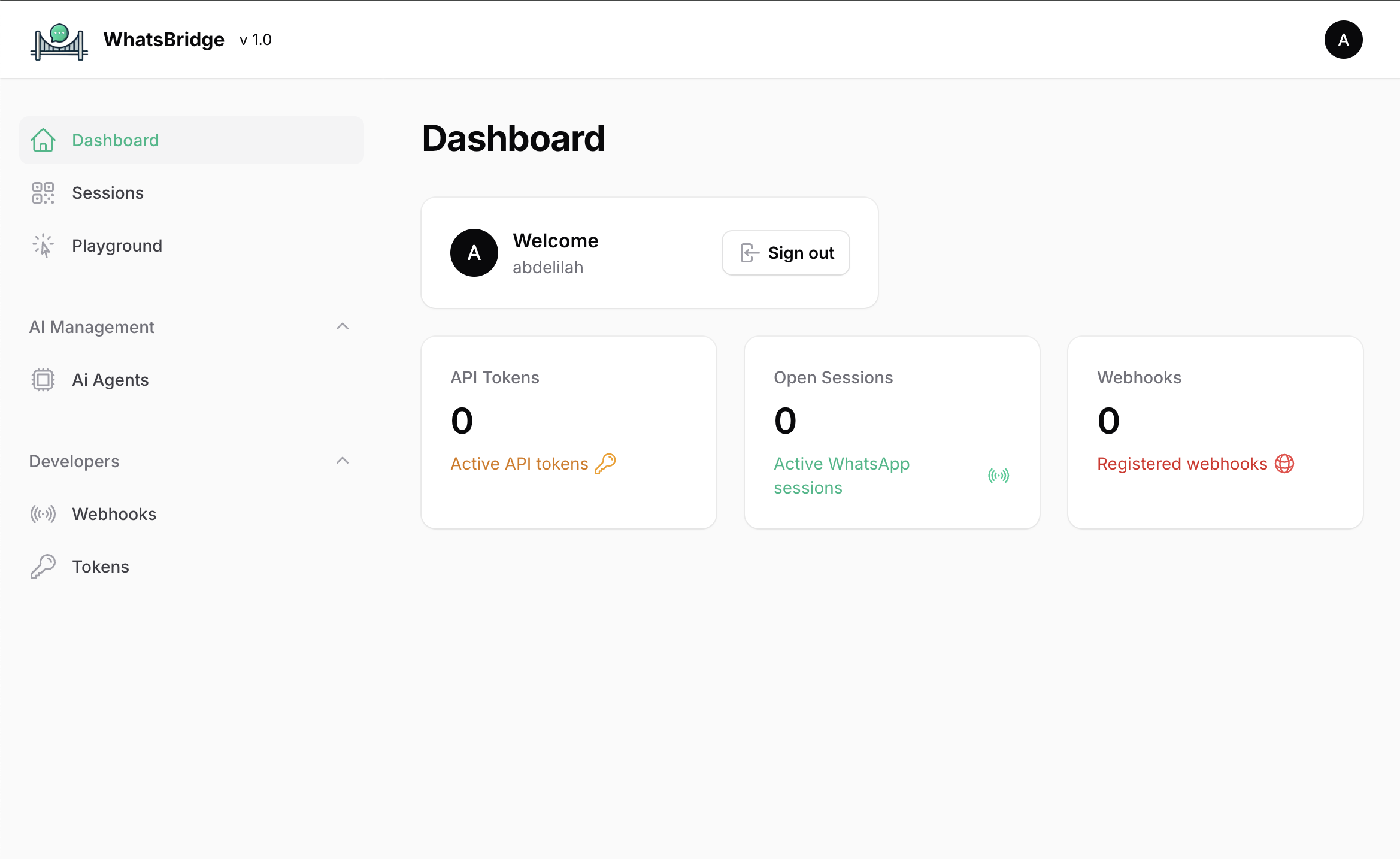Click the green signal icon on Open Sessions card
1400x859 pixels.
[x=998, y=475]
